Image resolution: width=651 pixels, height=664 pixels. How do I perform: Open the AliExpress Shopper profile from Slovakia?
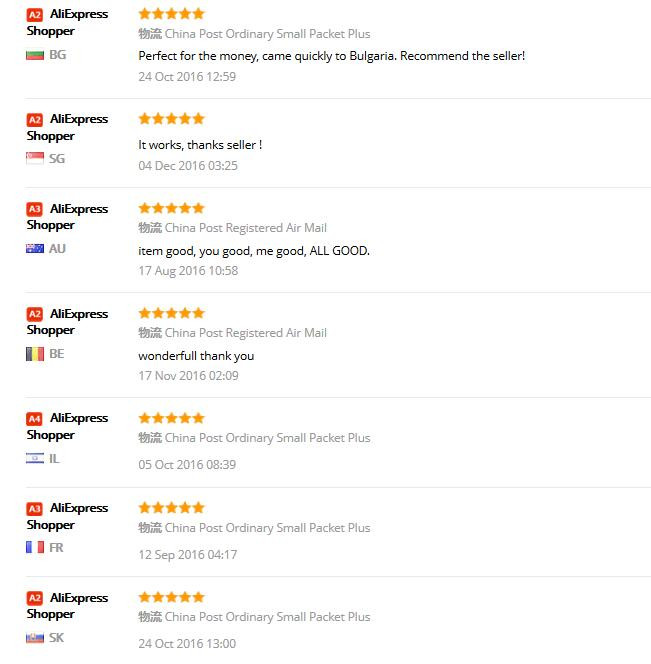(x=67, y=606)
